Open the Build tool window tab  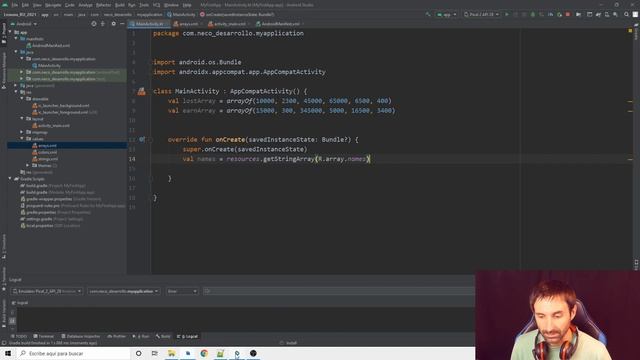click(x=163, y=336)
